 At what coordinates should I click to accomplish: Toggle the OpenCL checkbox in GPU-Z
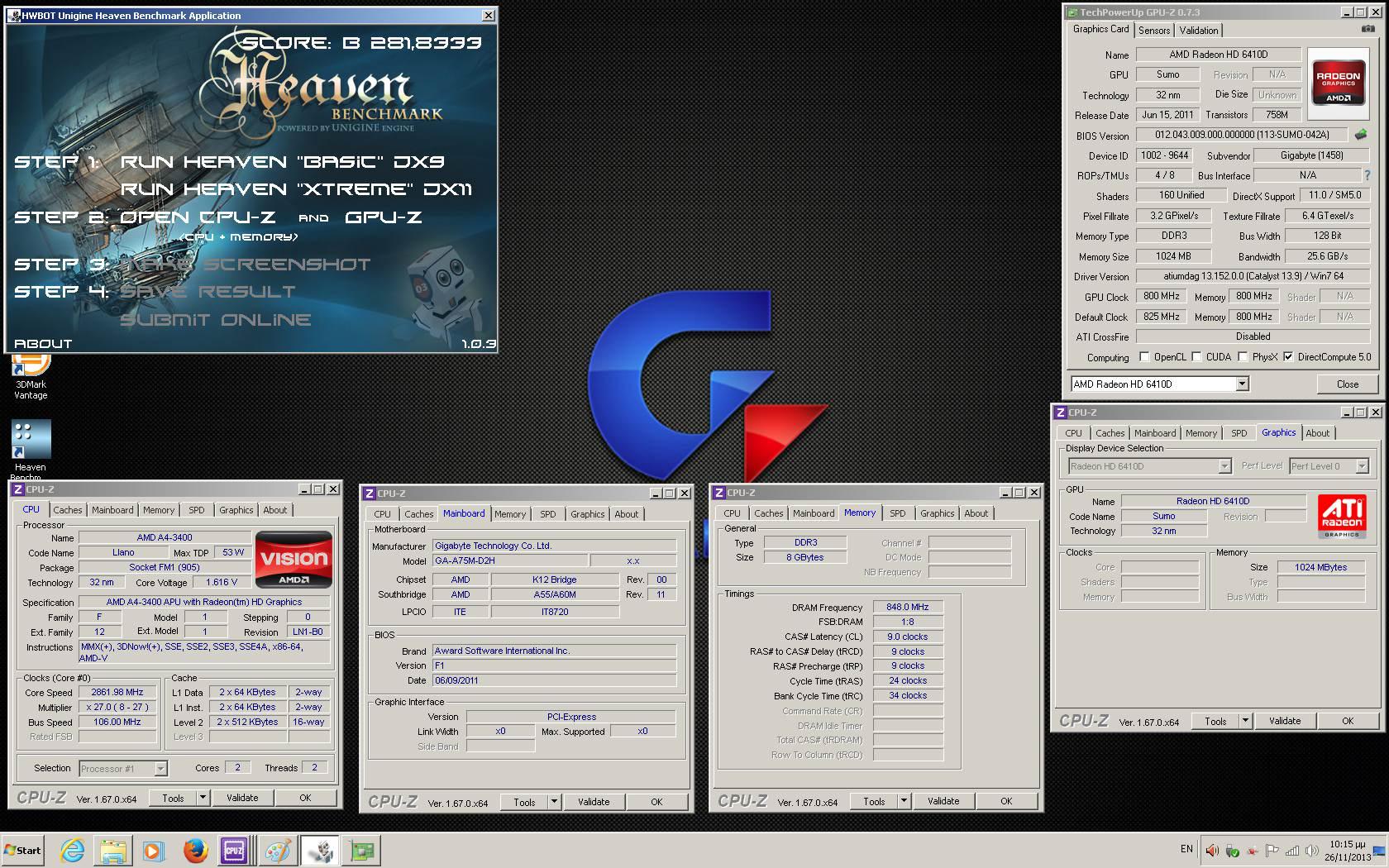tap(1144, 357)
